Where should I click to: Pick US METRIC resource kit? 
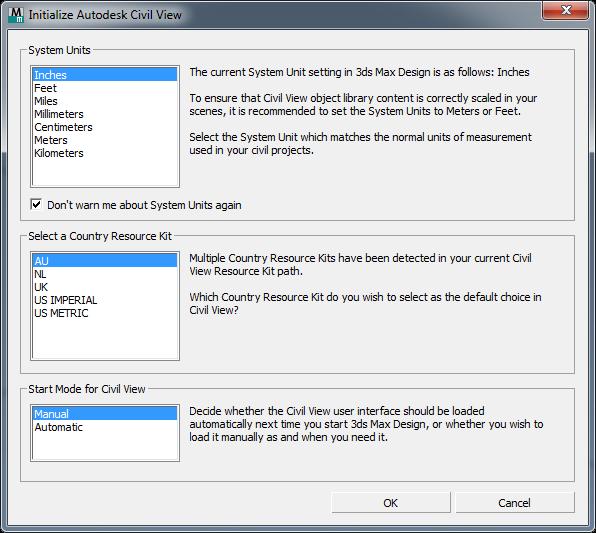(105, 313)
